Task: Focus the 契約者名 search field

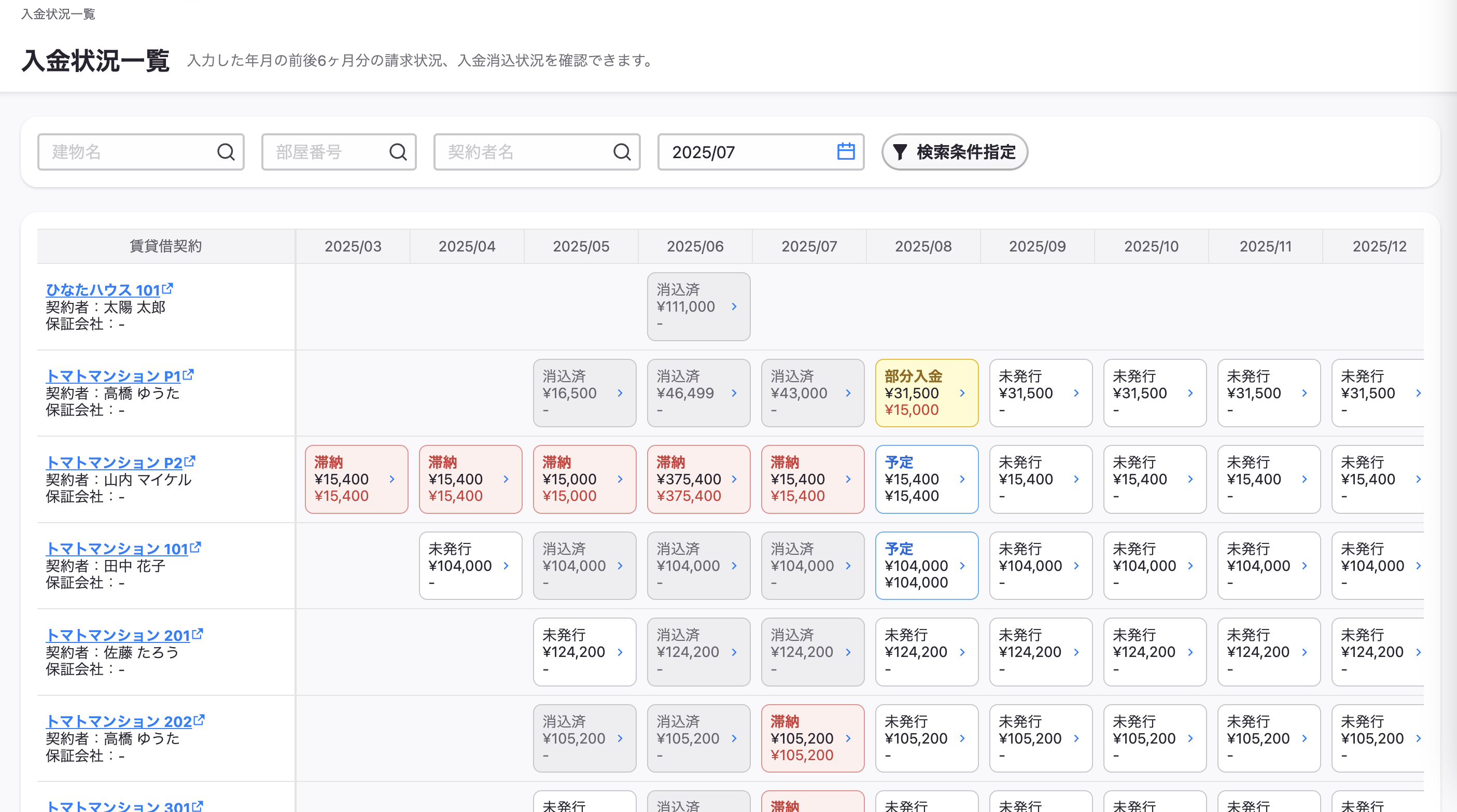Action: click(537, 151)
